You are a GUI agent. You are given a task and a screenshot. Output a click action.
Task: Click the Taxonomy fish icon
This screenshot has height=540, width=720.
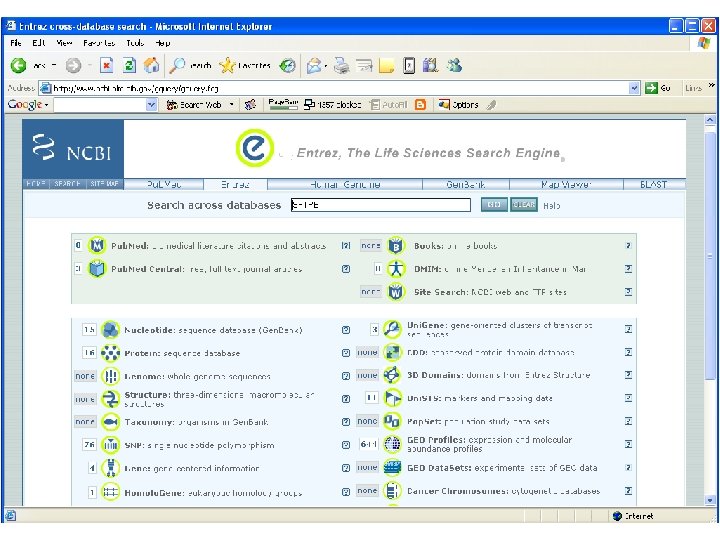click(110, 422)
